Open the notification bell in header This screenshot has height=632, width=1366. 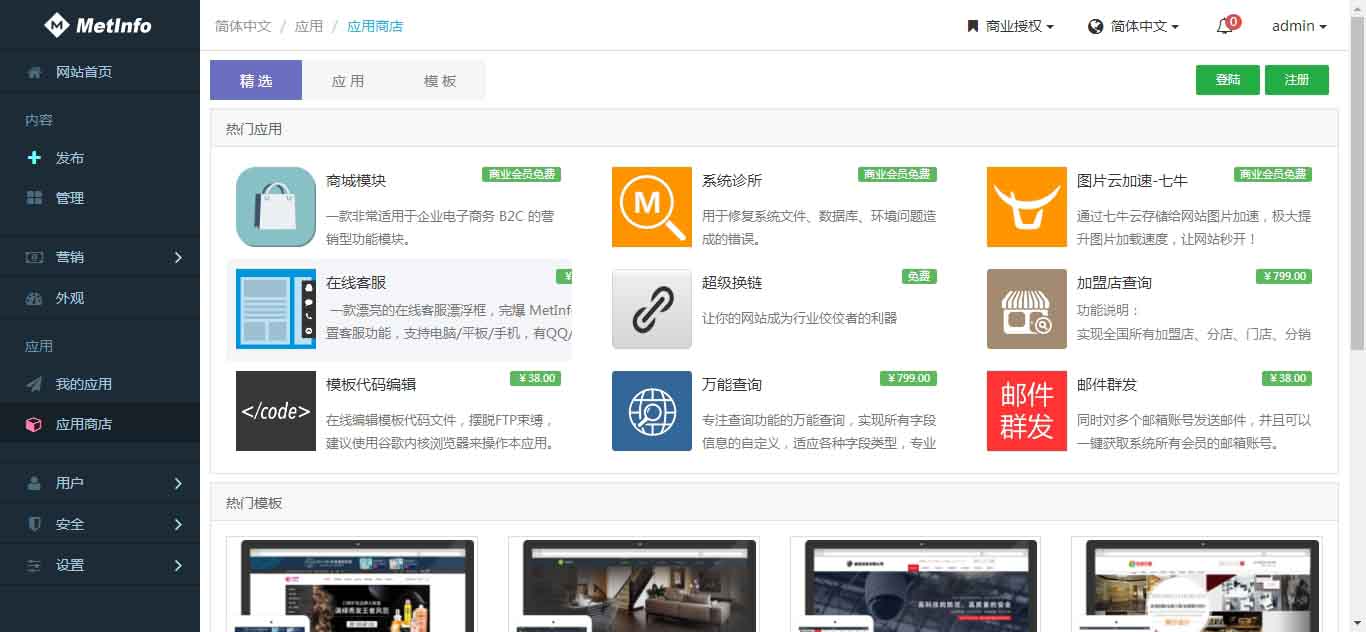[x=1225, y=27]
